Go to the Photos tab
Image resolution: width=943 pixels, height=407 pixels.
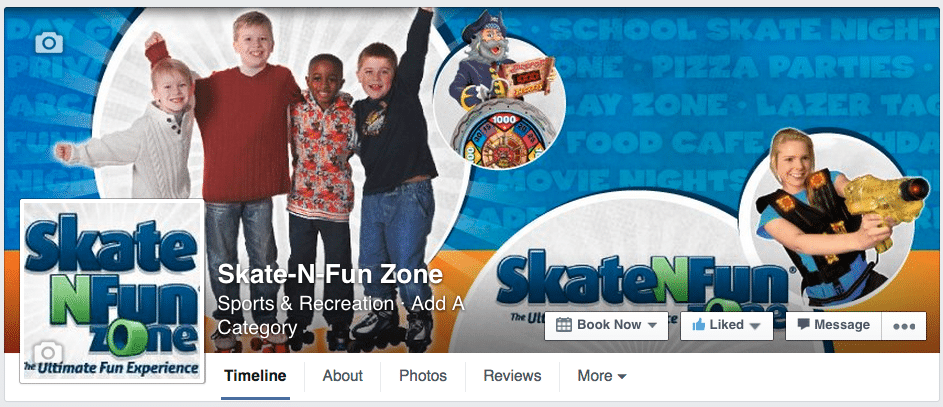click(423, 376)
